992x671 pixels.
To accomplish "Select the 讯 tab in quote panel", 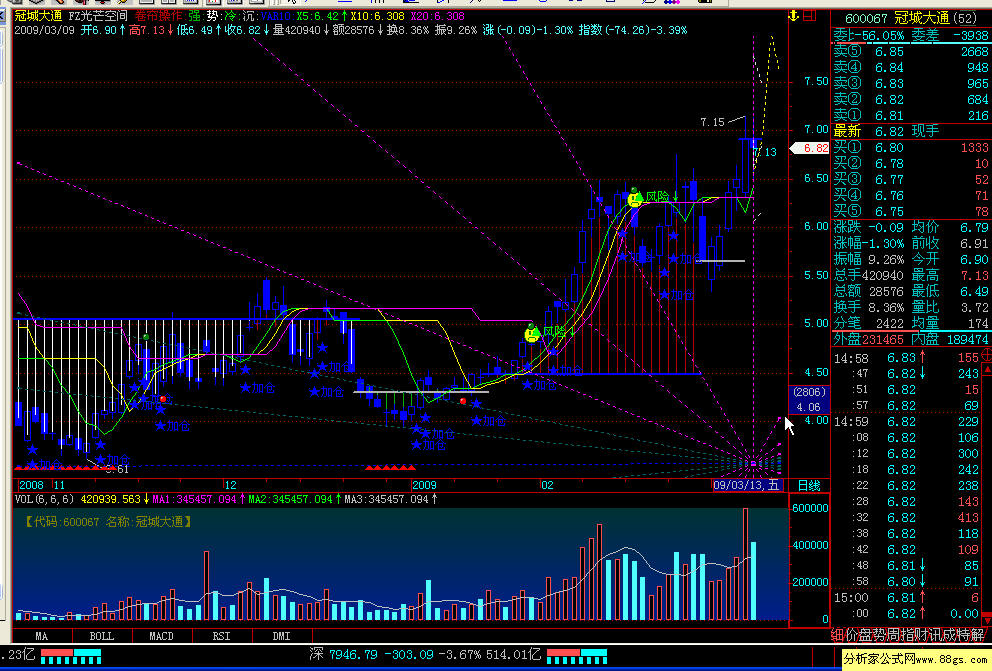I will (935, 635).
